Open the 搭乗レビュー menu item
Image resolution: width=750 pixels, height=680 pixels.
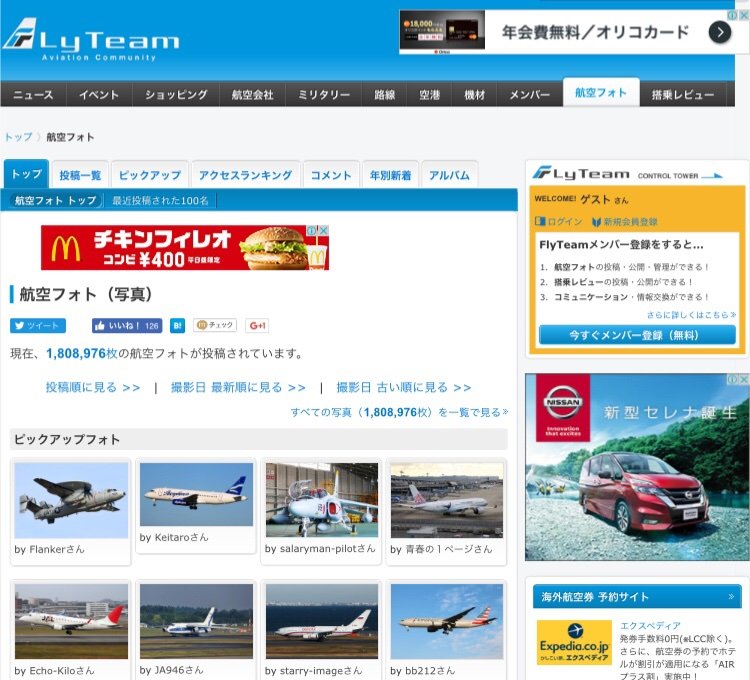(x=683, y=94)
